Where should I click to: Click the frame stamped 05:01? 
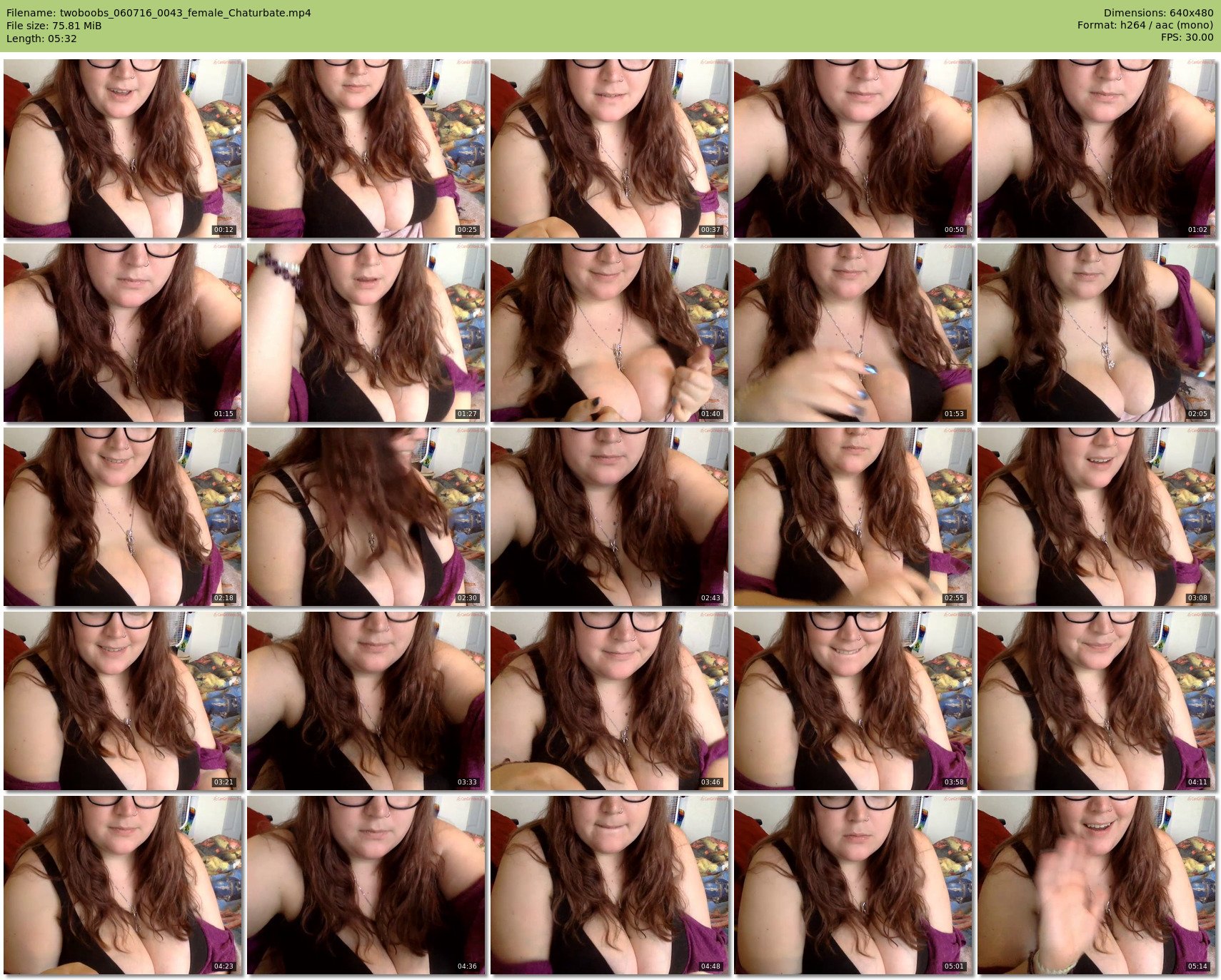853,885
